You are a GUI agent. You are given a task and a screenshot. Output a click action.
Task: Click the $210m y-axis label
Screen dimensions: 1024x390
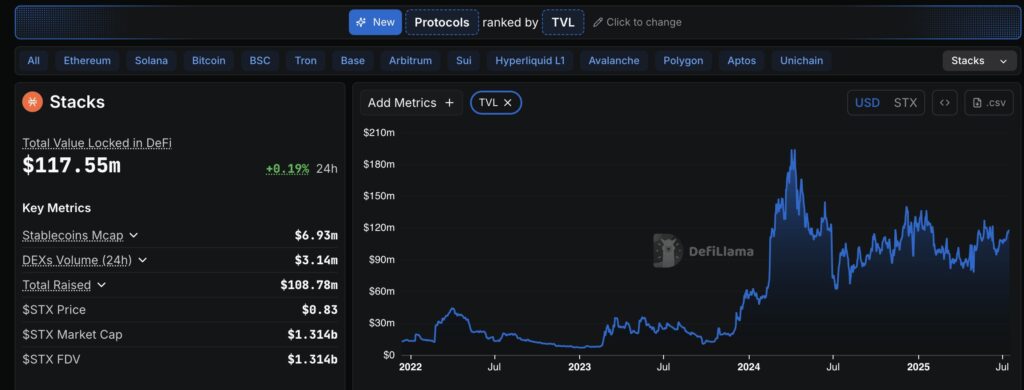[x=379, y=133]
